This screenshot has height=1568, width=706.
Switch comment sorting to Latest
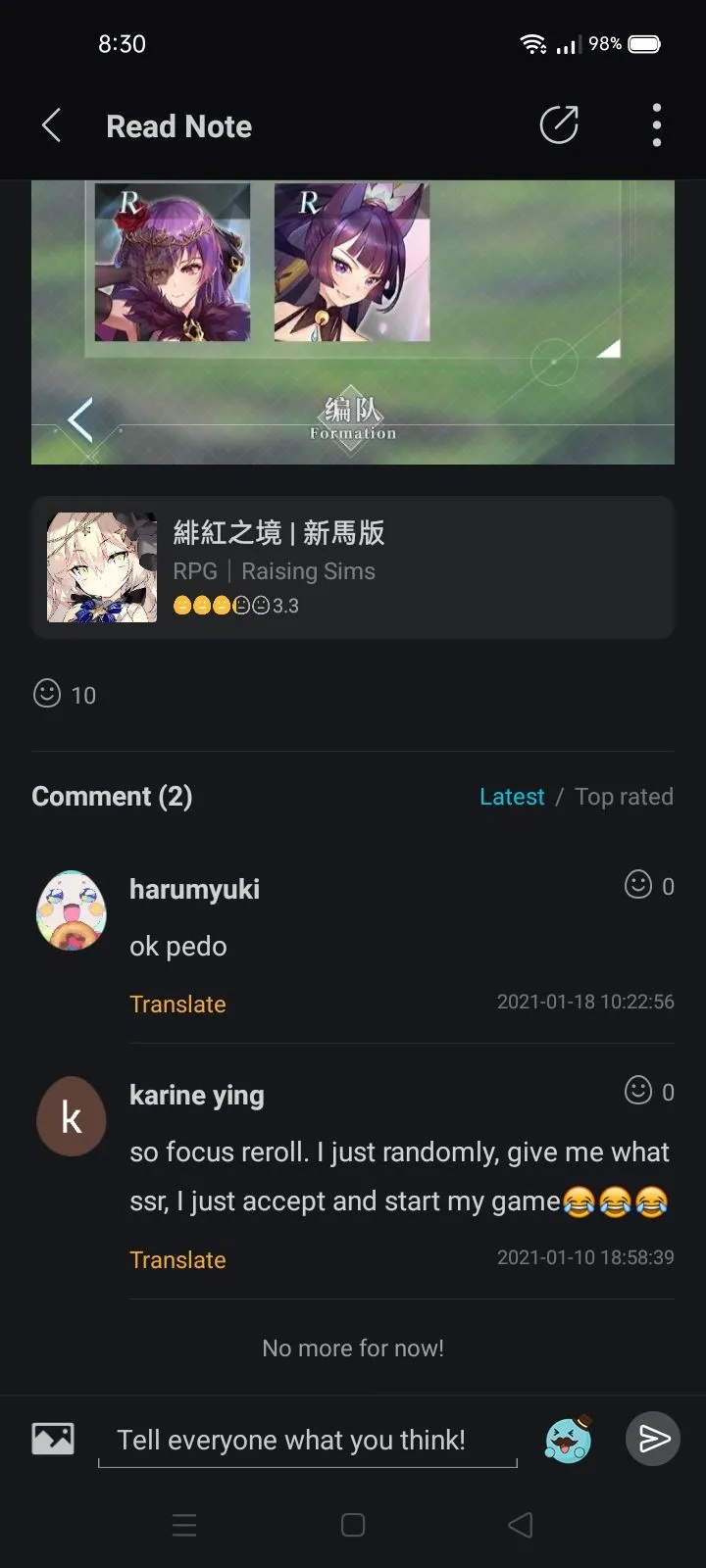512,797
